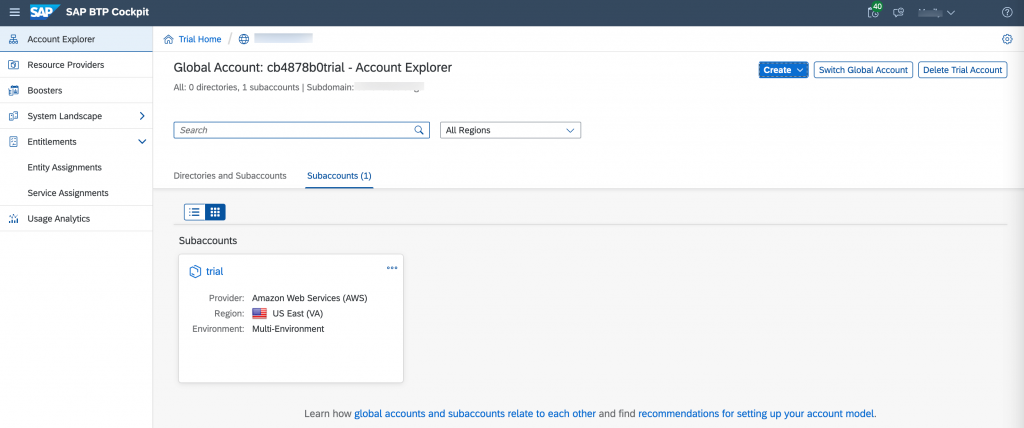Click the System Landscape sidebar icon
1024x428 pixels.
pyautogui.click(x=13, y=116)
